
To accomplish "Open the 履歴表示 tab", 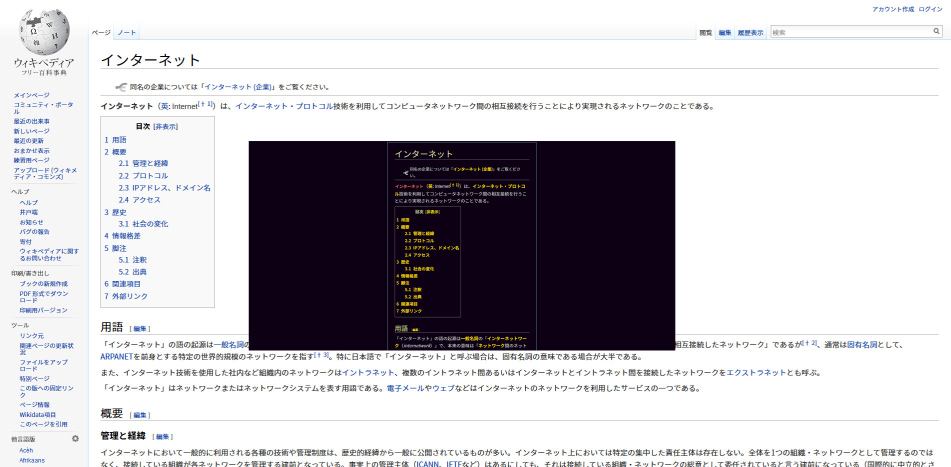I will click(x=750, y=33).
